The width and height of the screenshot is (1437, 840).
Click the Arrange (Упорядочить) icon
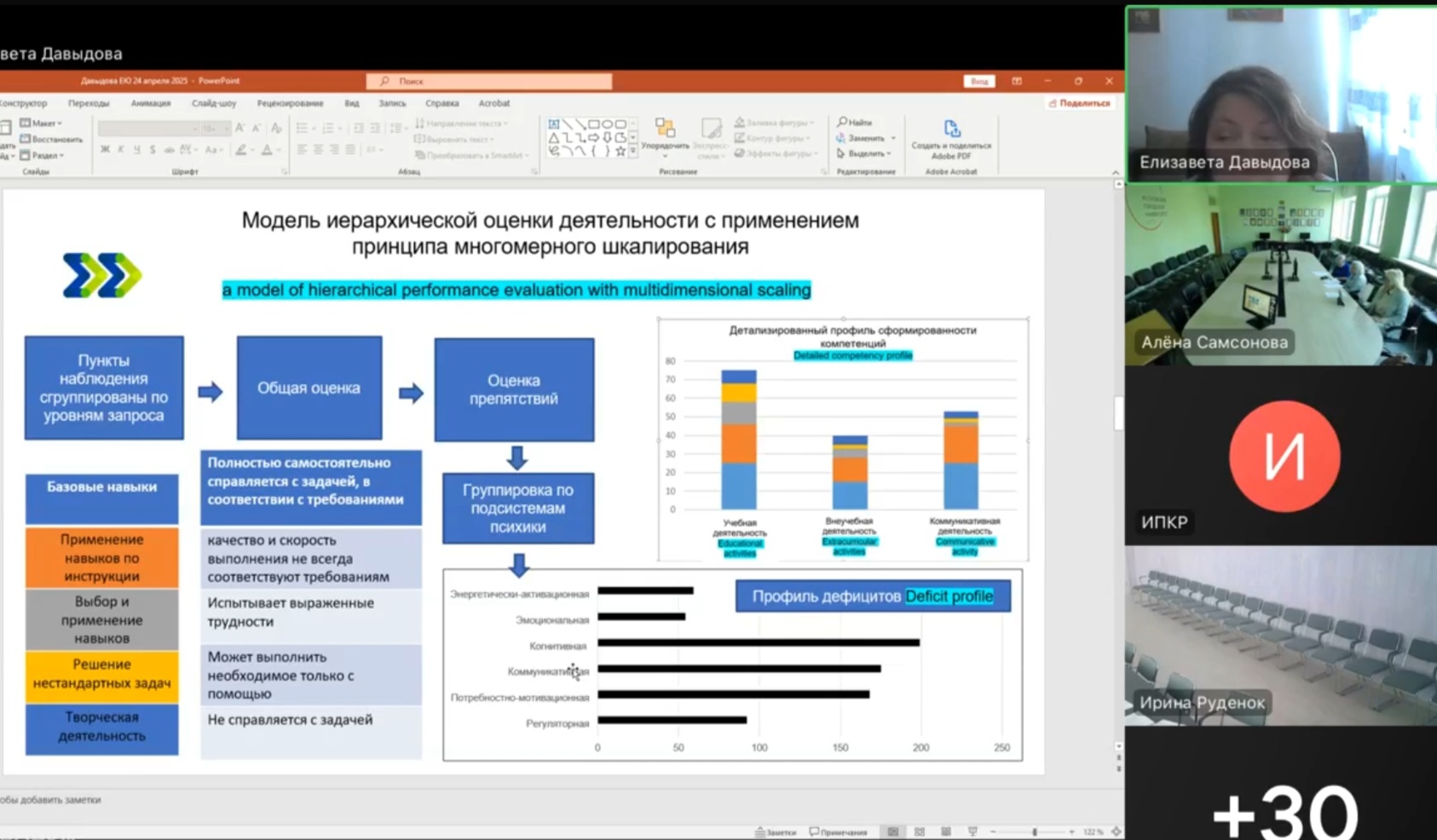665,129
